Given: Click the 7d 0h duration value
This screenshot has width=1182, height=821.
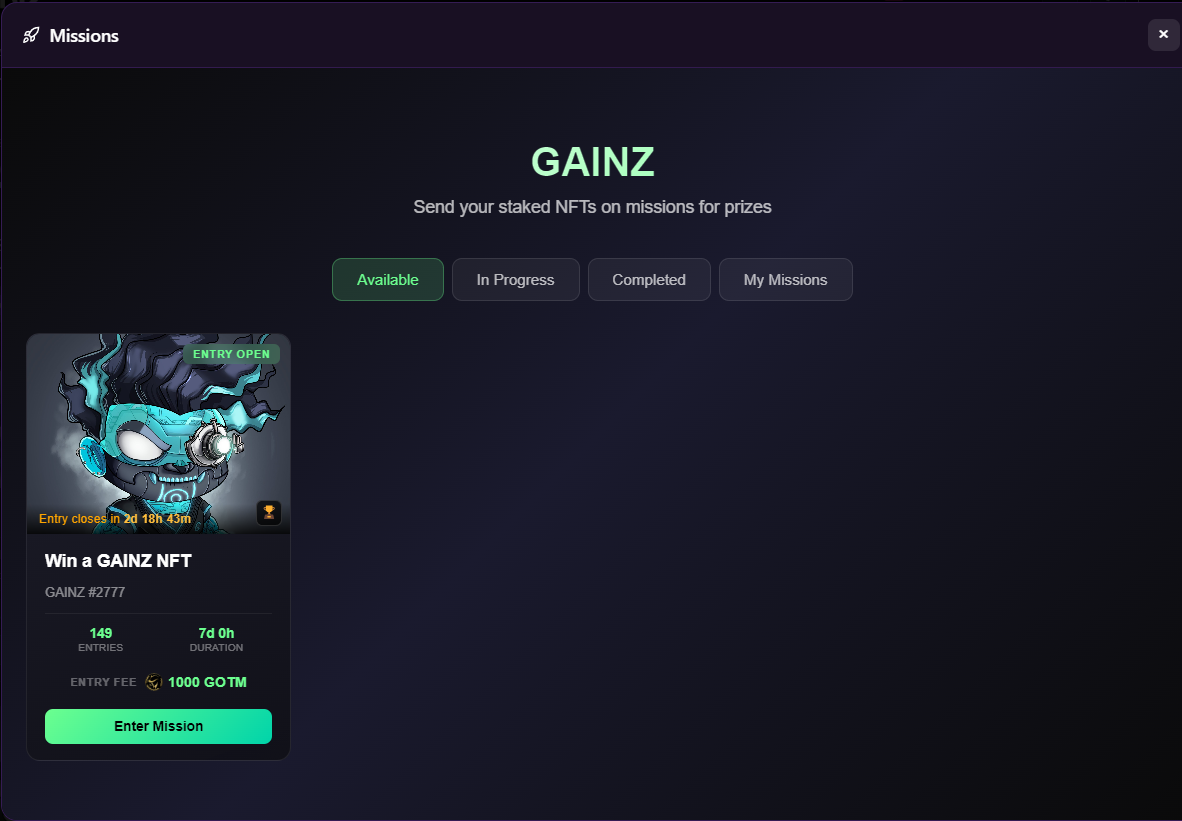Looking at the screenshot, I should click(216, 633).
